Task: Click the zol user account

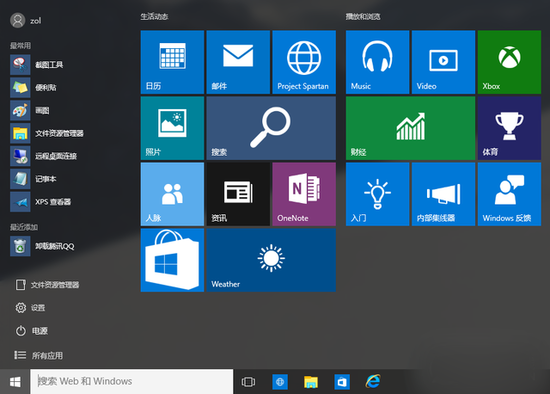Action: [26, 20]
